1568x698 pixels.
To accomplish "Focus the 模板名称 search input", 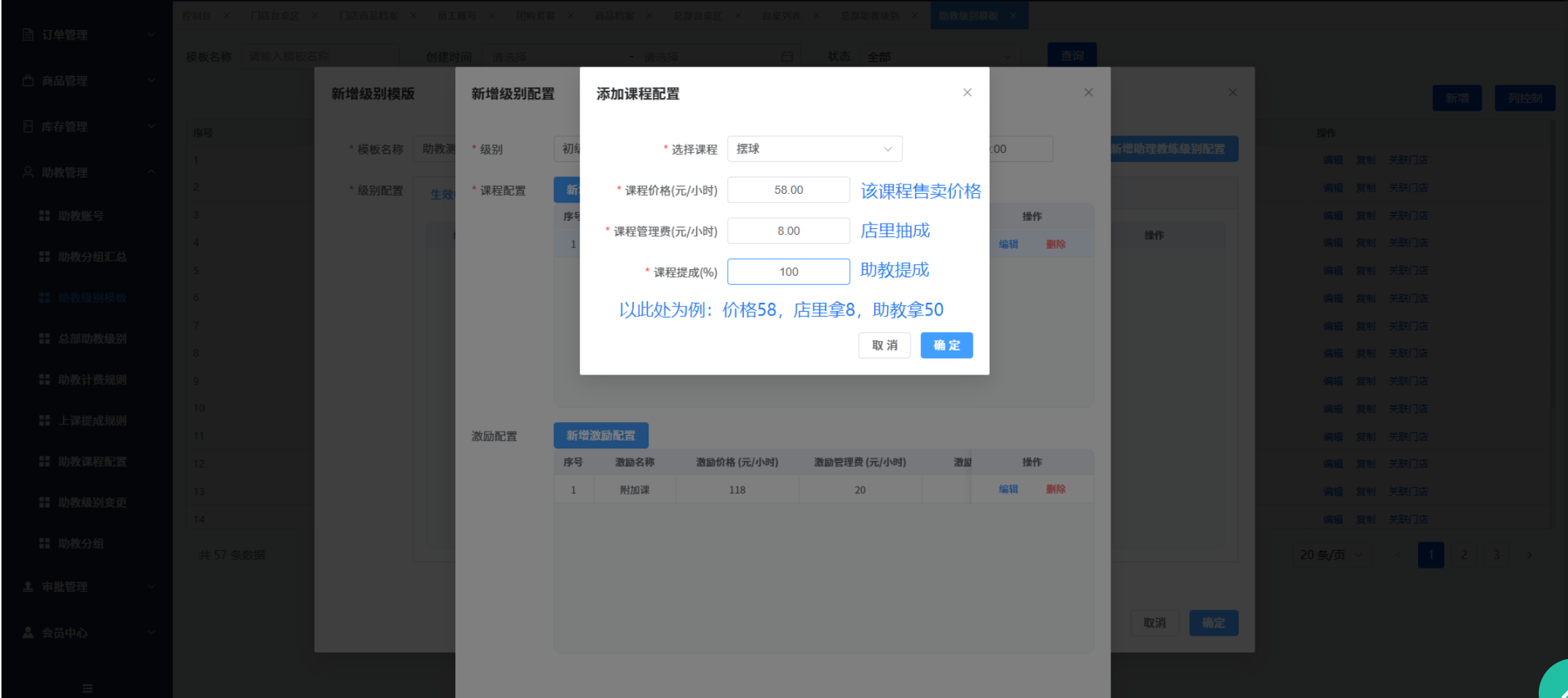I will pyautogui.click(x=321, y=56).
